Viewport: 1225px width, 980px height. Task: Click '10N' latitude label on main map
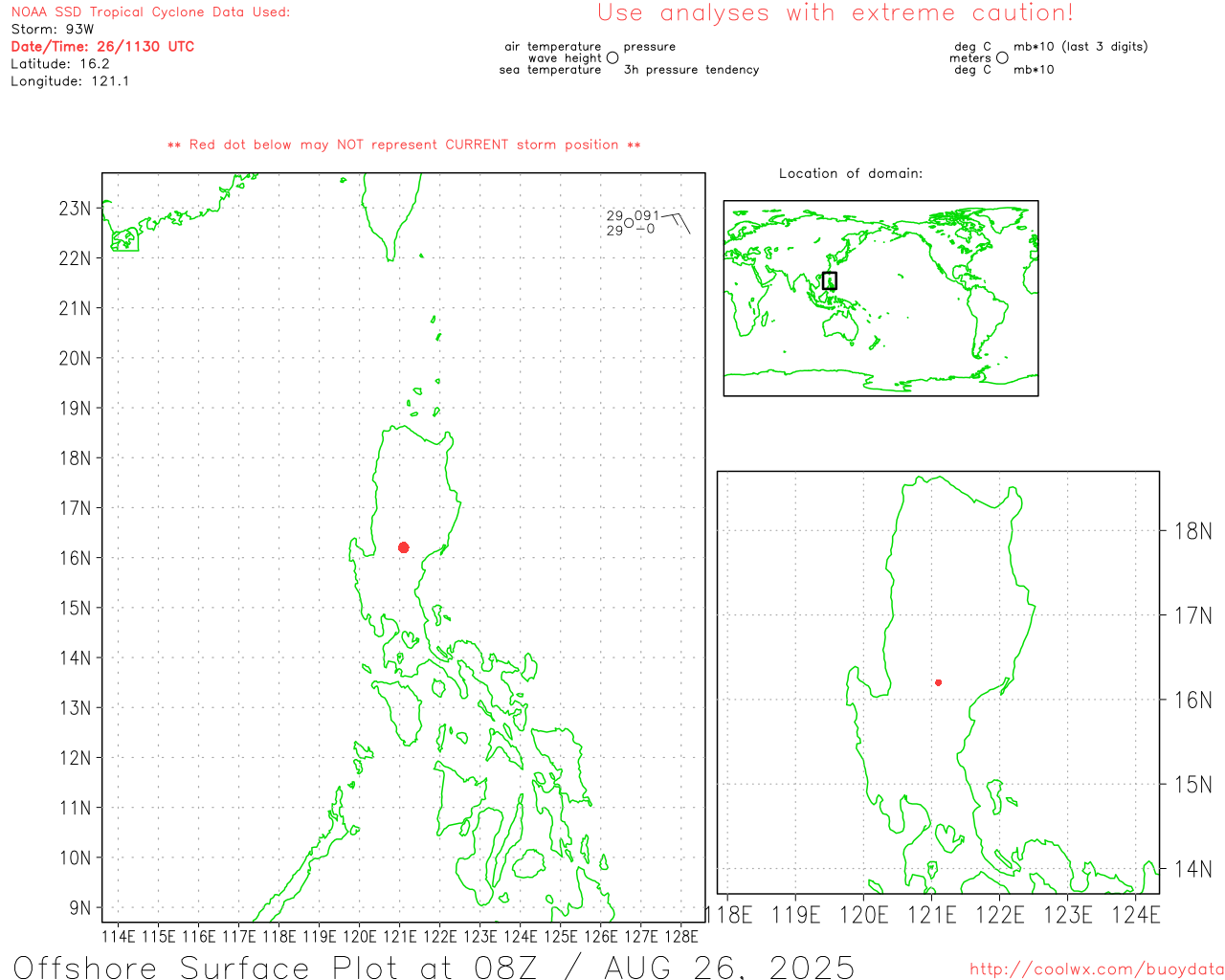pyautogui.click(x=75, y=858)
